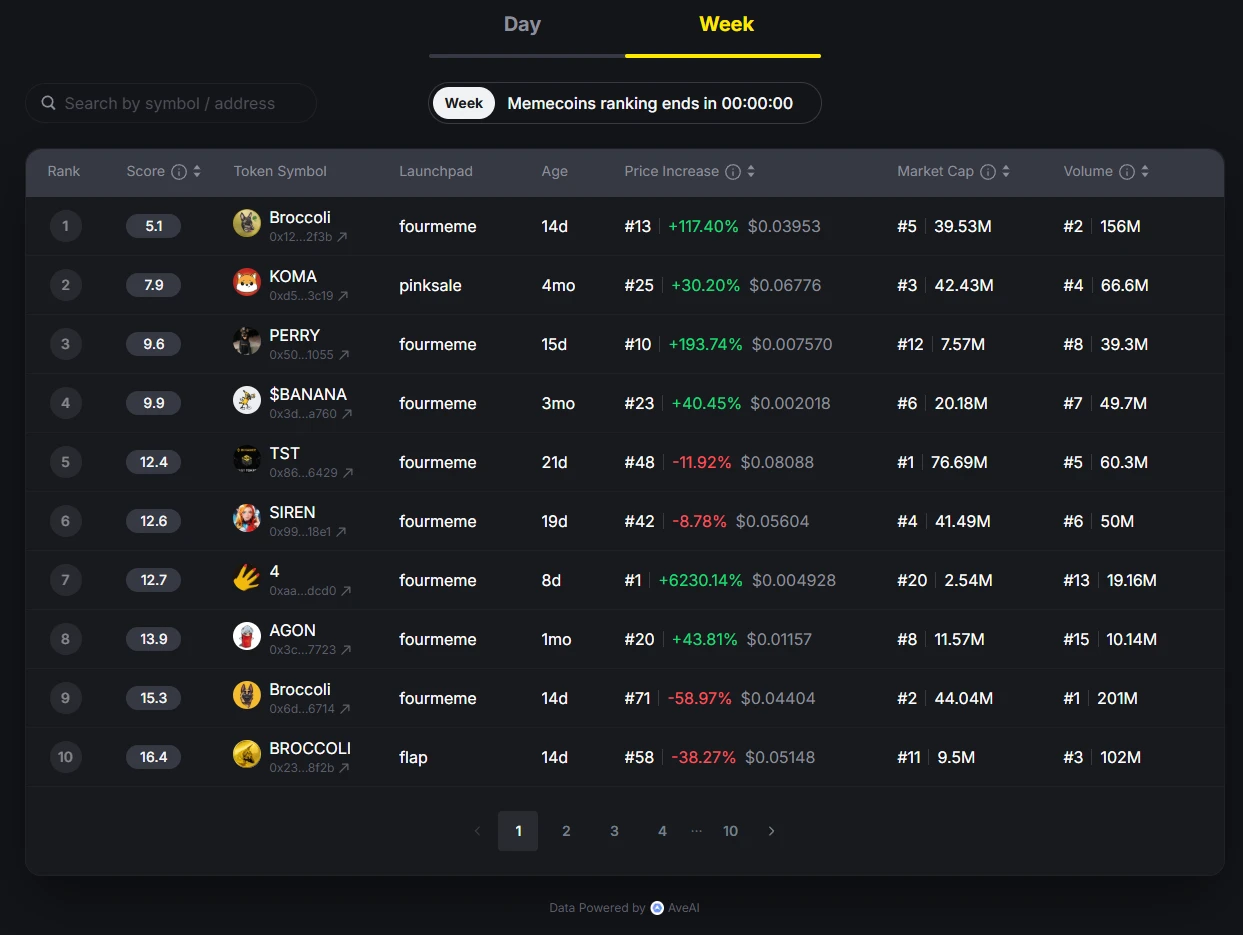Click the SIREN token name

click(292, 512)
